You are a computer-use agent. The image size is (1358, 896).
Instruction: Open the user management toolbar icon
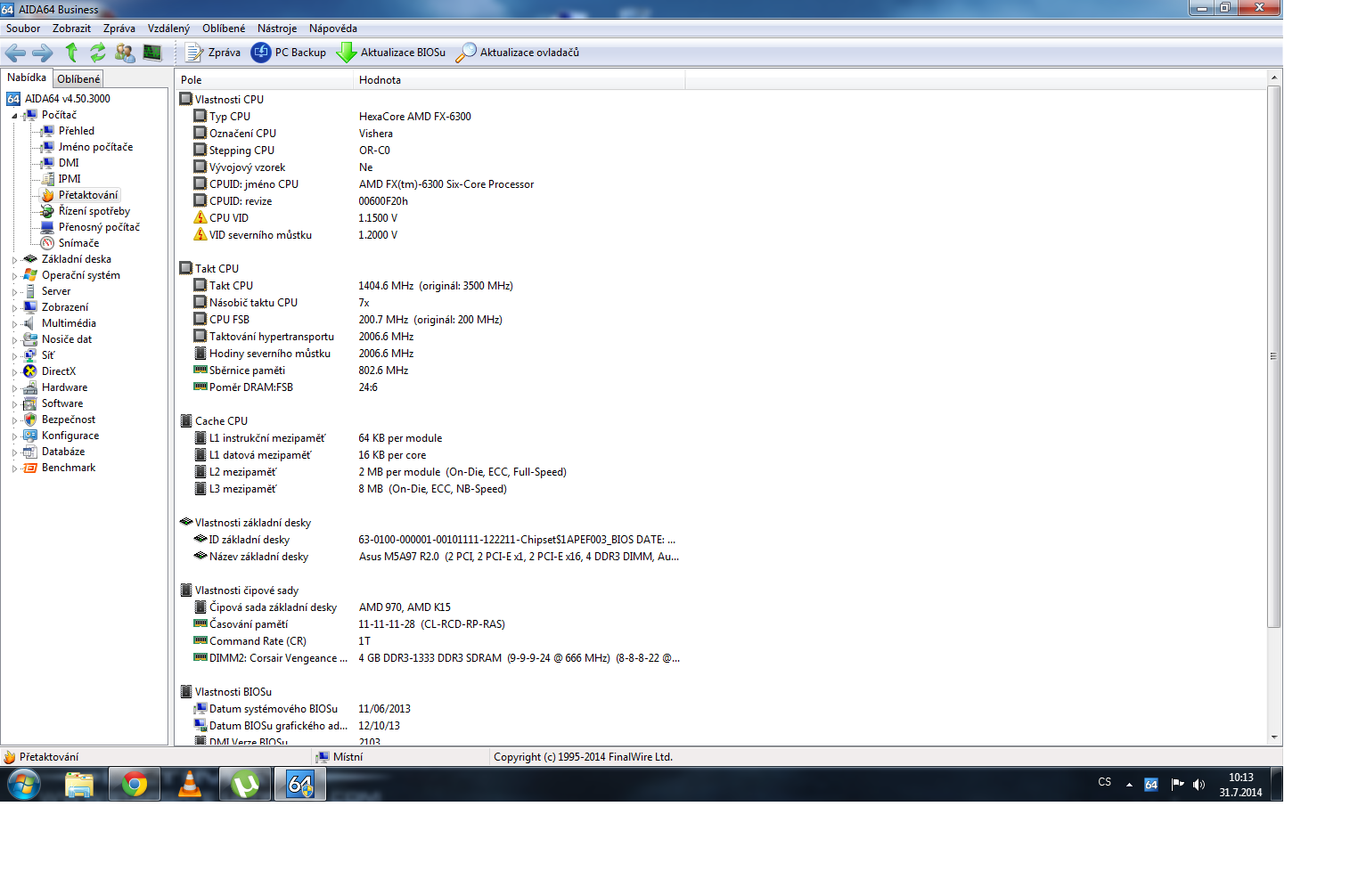125,53
